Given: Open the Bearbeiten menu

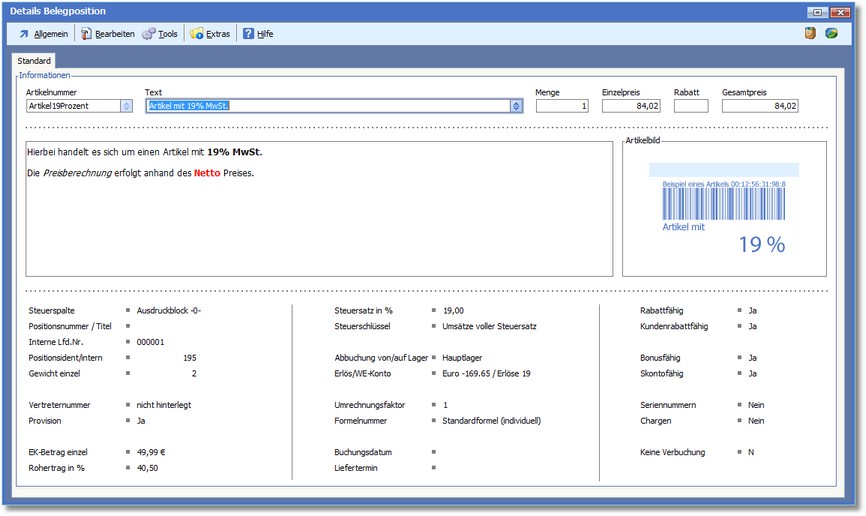Looking at the screenshot, I should 114,34.
